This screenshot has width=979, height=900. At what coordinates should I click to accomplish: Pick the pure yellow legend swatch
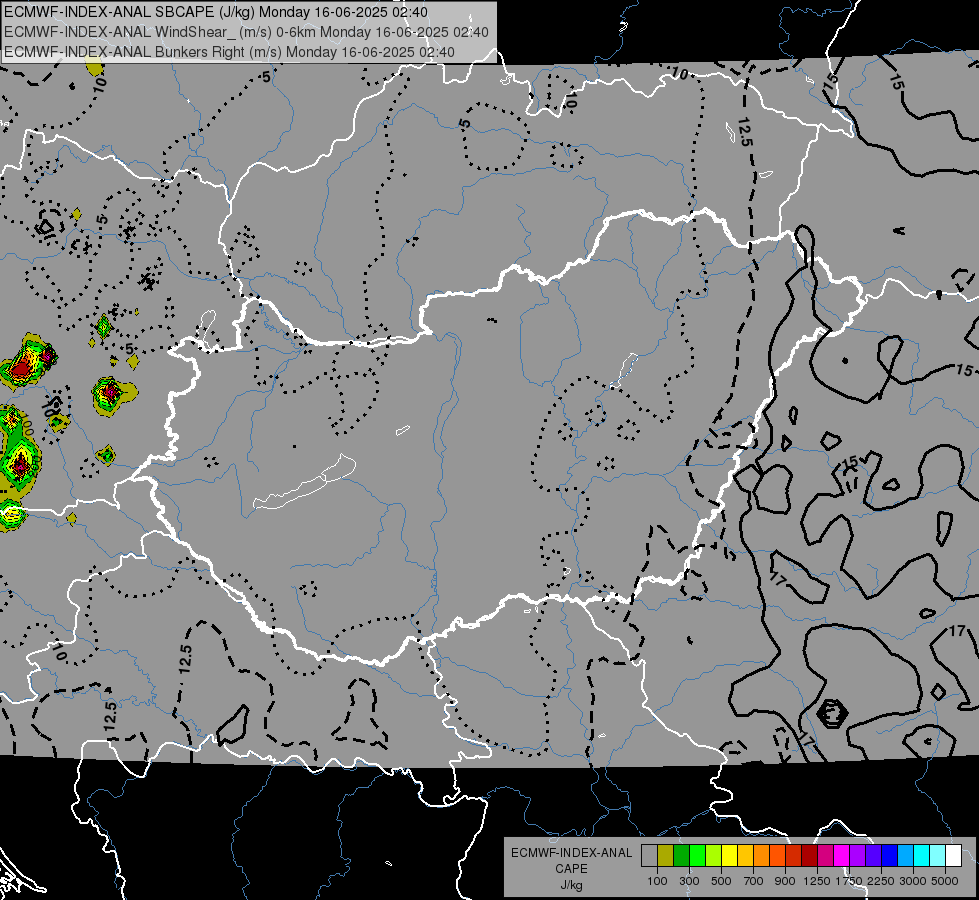[729, 855]
